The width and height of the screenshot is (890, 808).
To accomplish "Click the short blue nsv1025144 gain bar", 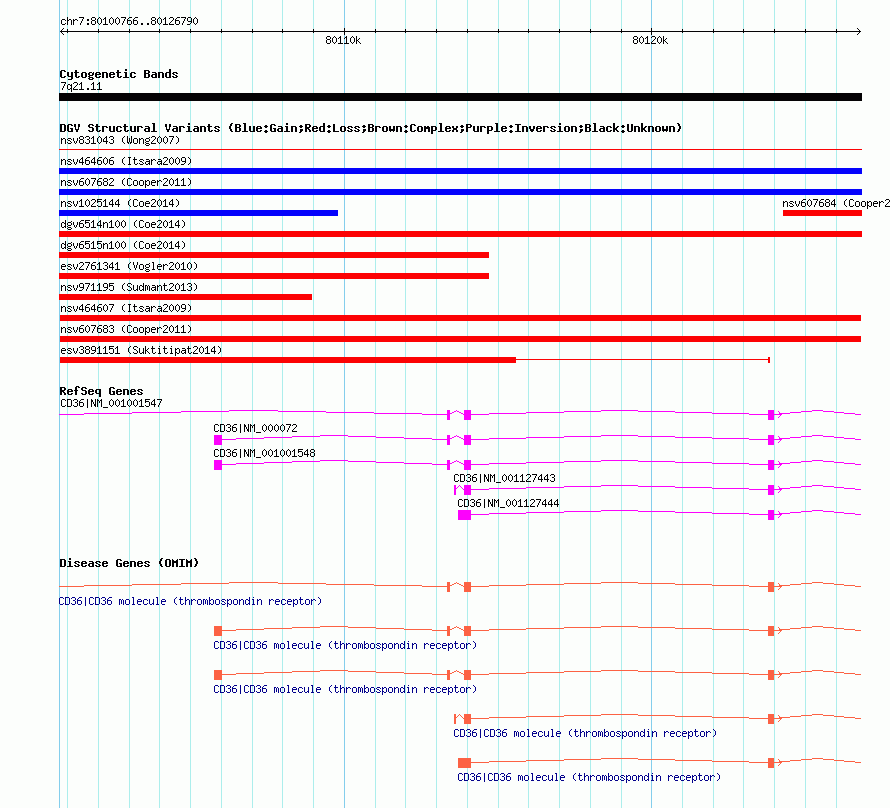I will pos(199,213).
